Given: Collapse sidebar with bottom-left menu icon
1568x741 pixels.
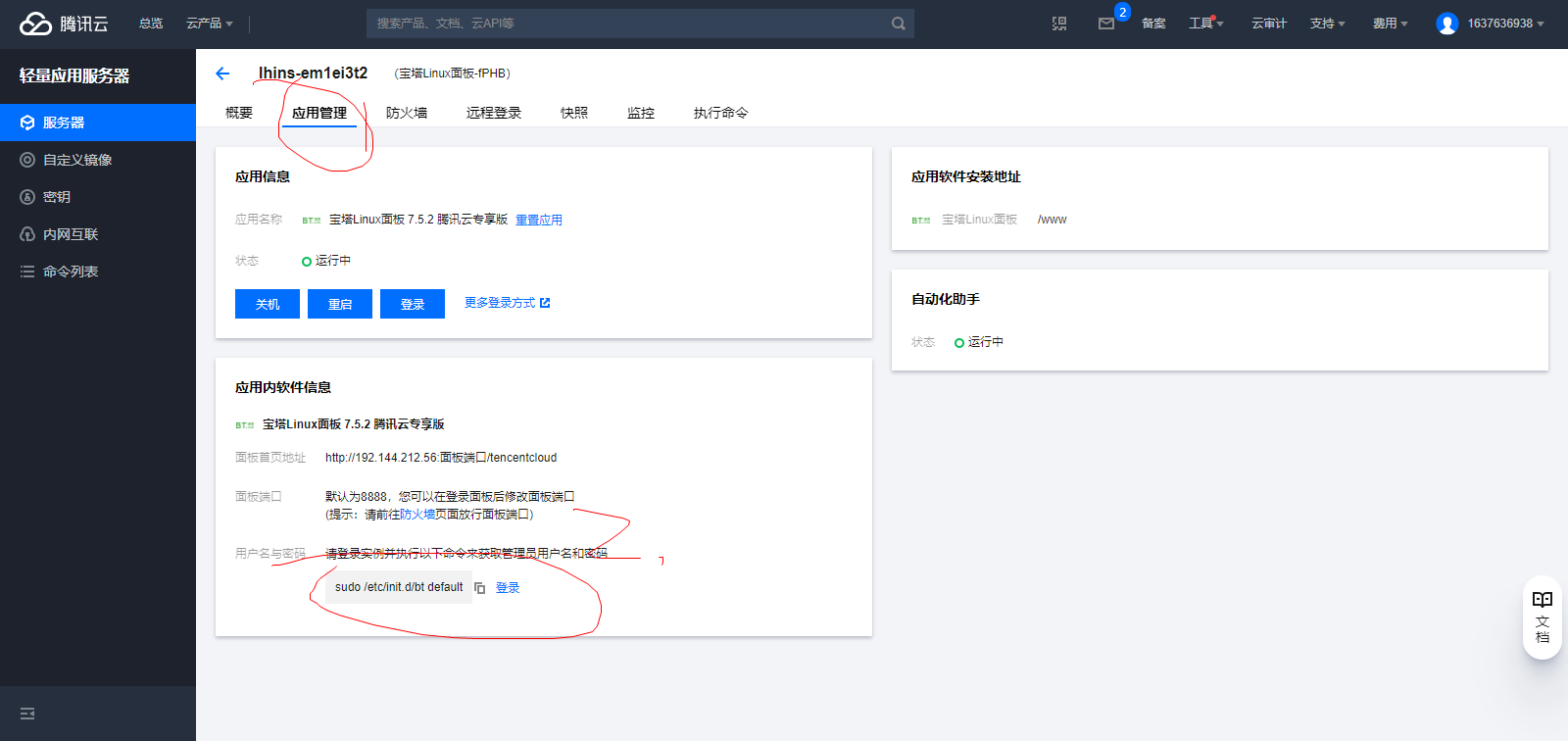Looking at the screenshot, I should coord(27,714).
